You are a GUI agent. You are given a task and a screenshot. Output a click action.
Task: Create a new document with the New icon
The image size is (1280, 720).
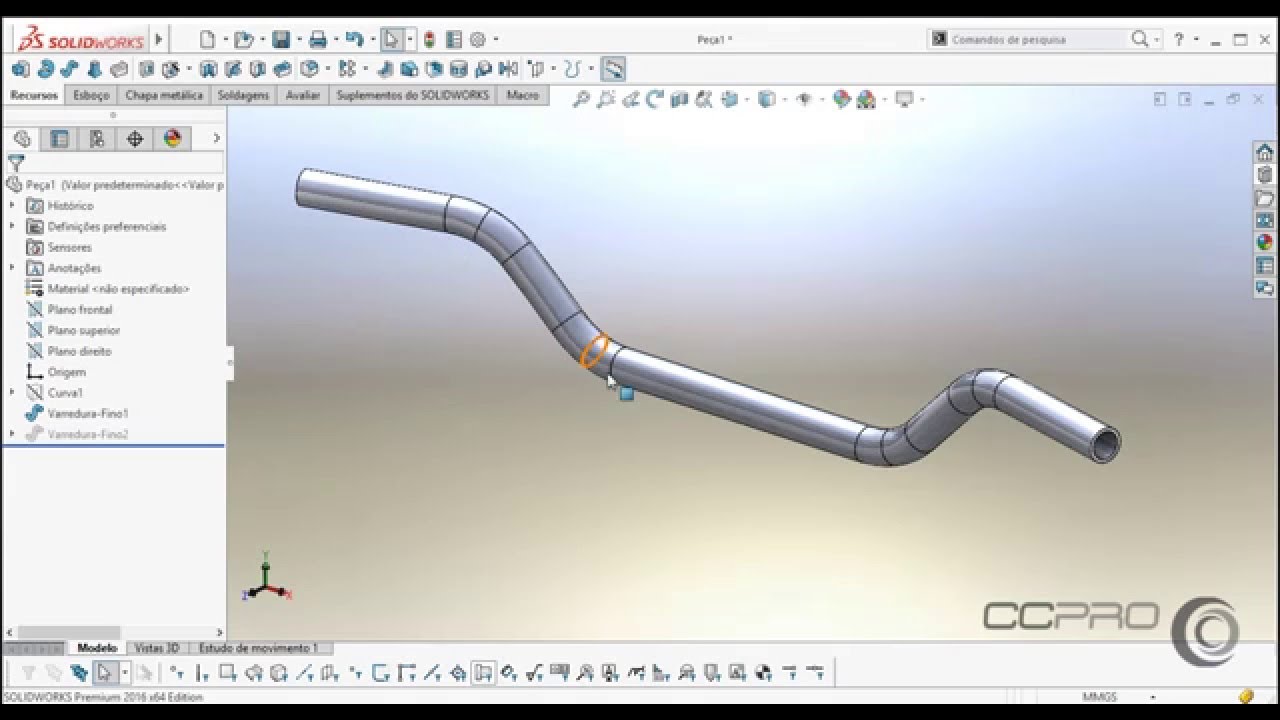pos(207,40)
